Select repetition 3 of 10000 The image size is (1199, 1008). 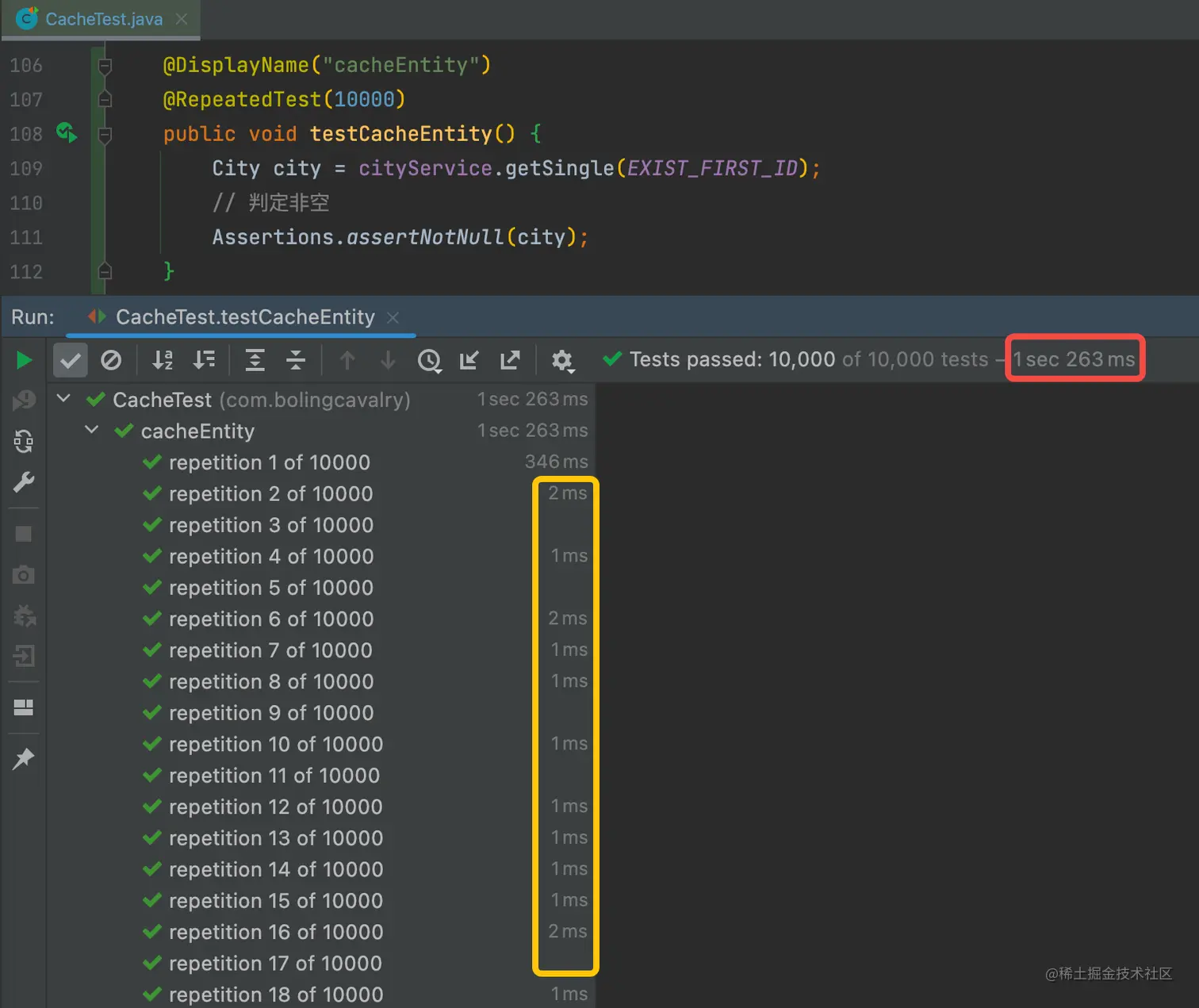(321, 525)
